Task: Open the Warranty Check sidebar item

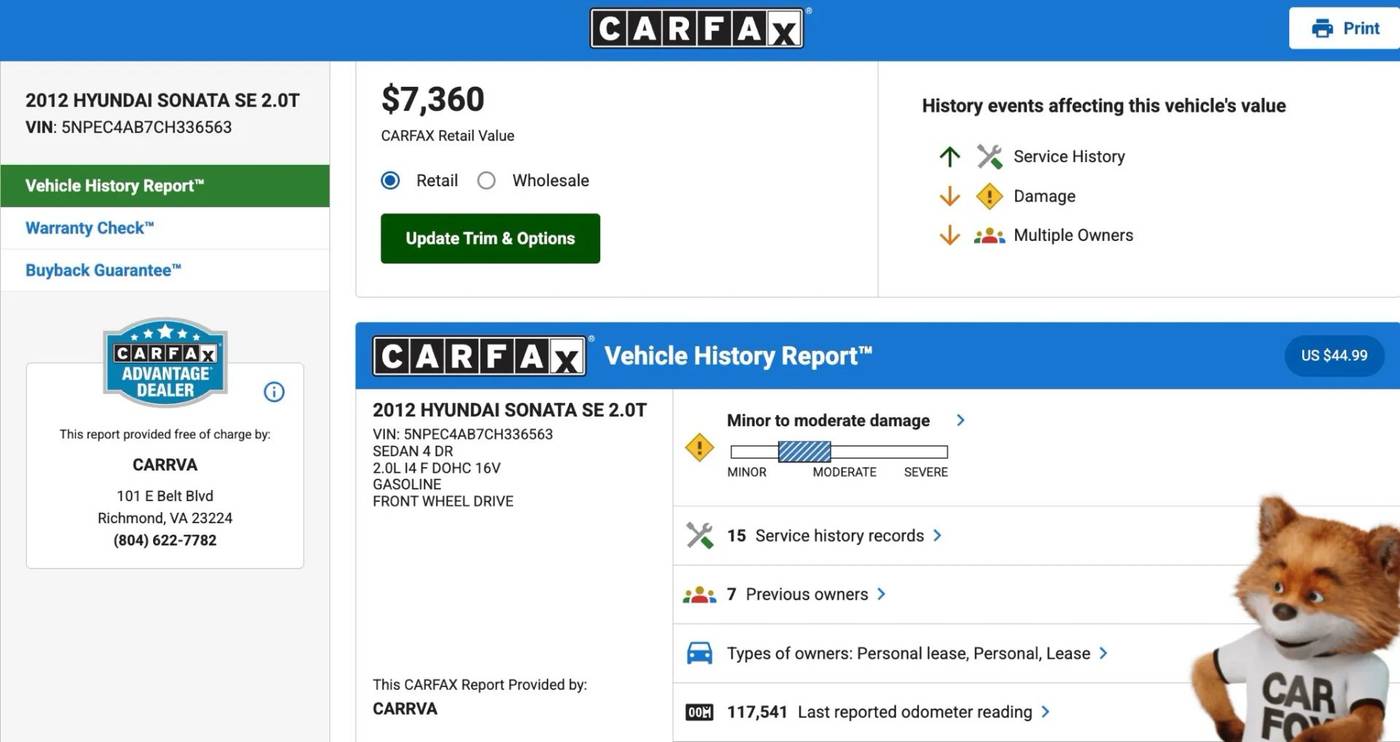Action: click(165, 228)
